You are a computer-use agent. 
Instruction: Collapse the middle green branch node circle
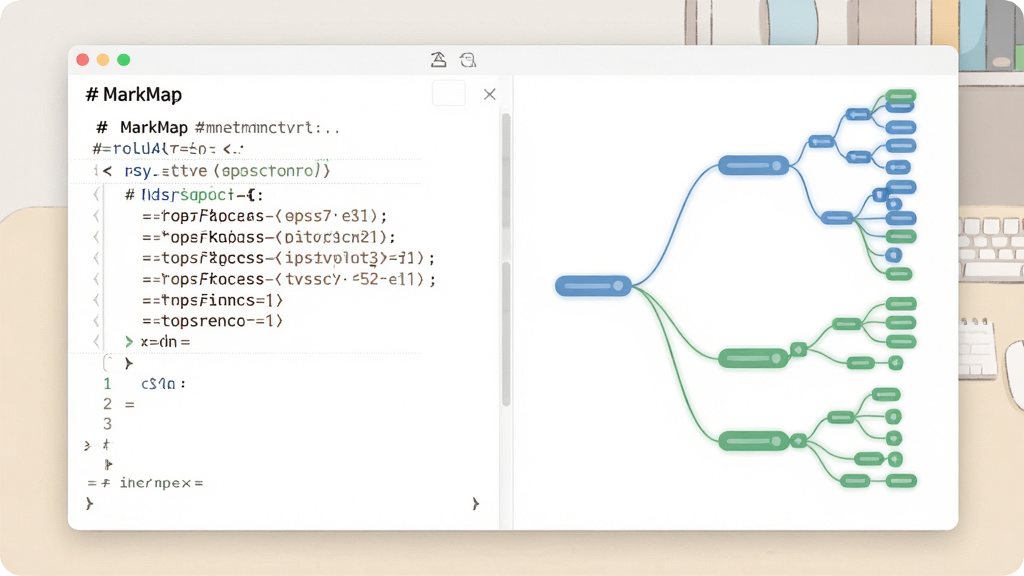pos(776,358)
